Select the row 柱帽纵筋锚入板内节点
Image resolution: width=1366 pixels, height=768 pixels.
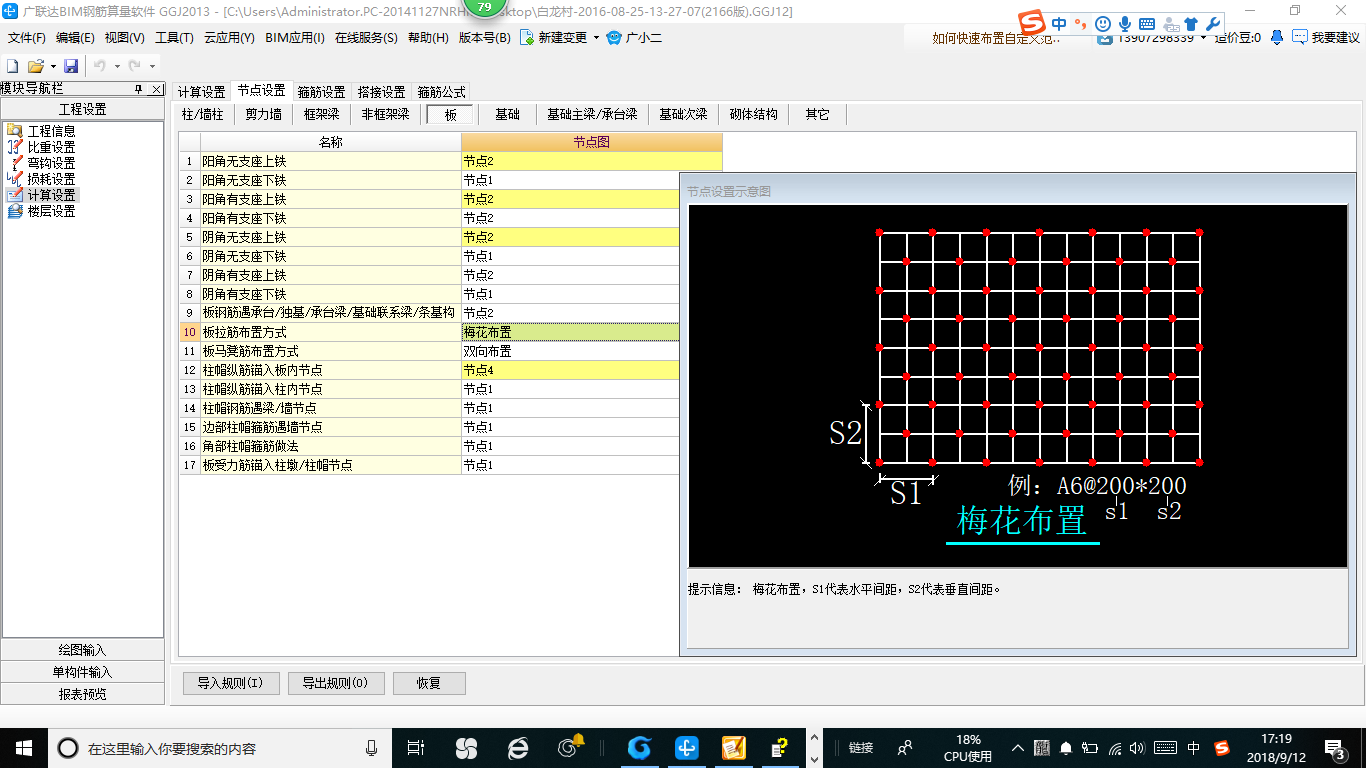coord(330,370)
